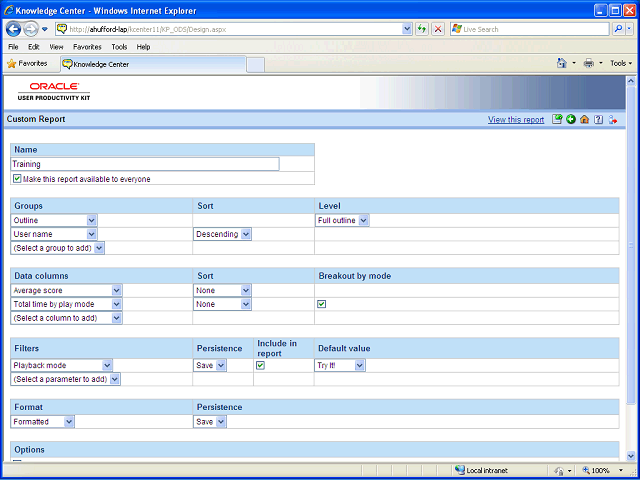Click the Zoom level magnifier icon
This screenshot has width=640, height=480.
point(585,471)
